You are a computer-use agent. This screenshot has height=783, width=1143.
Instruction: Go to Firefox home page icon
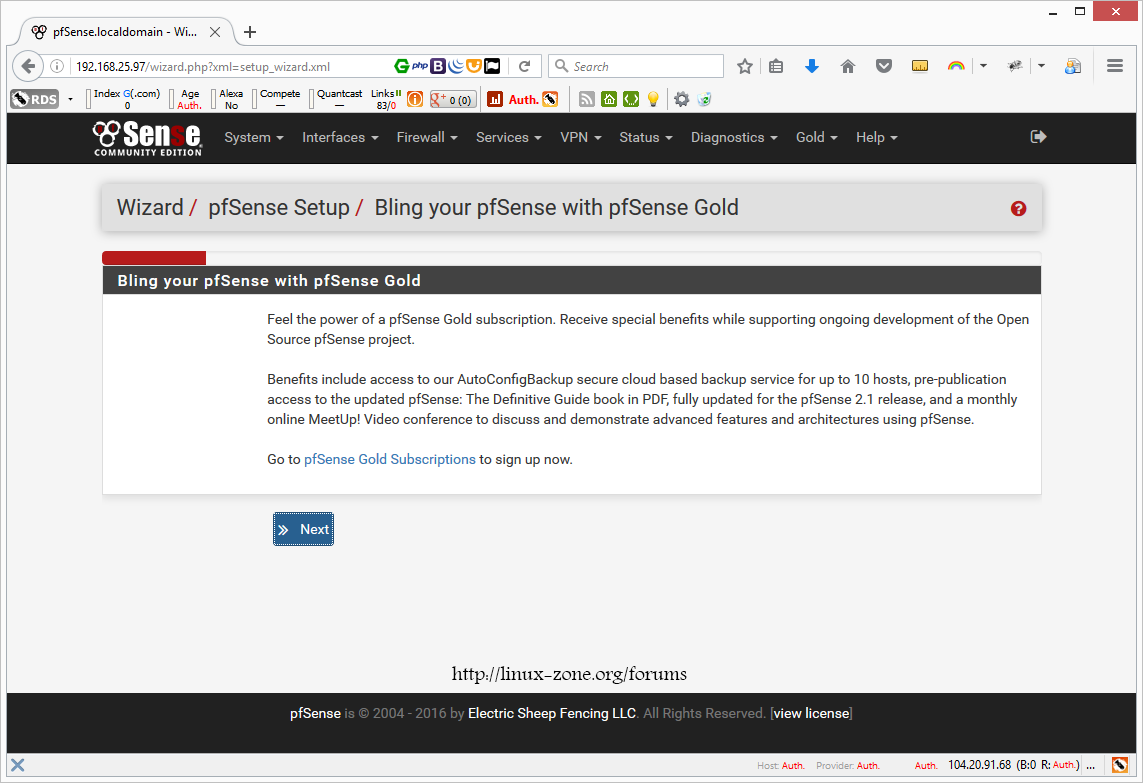point(848,66)
